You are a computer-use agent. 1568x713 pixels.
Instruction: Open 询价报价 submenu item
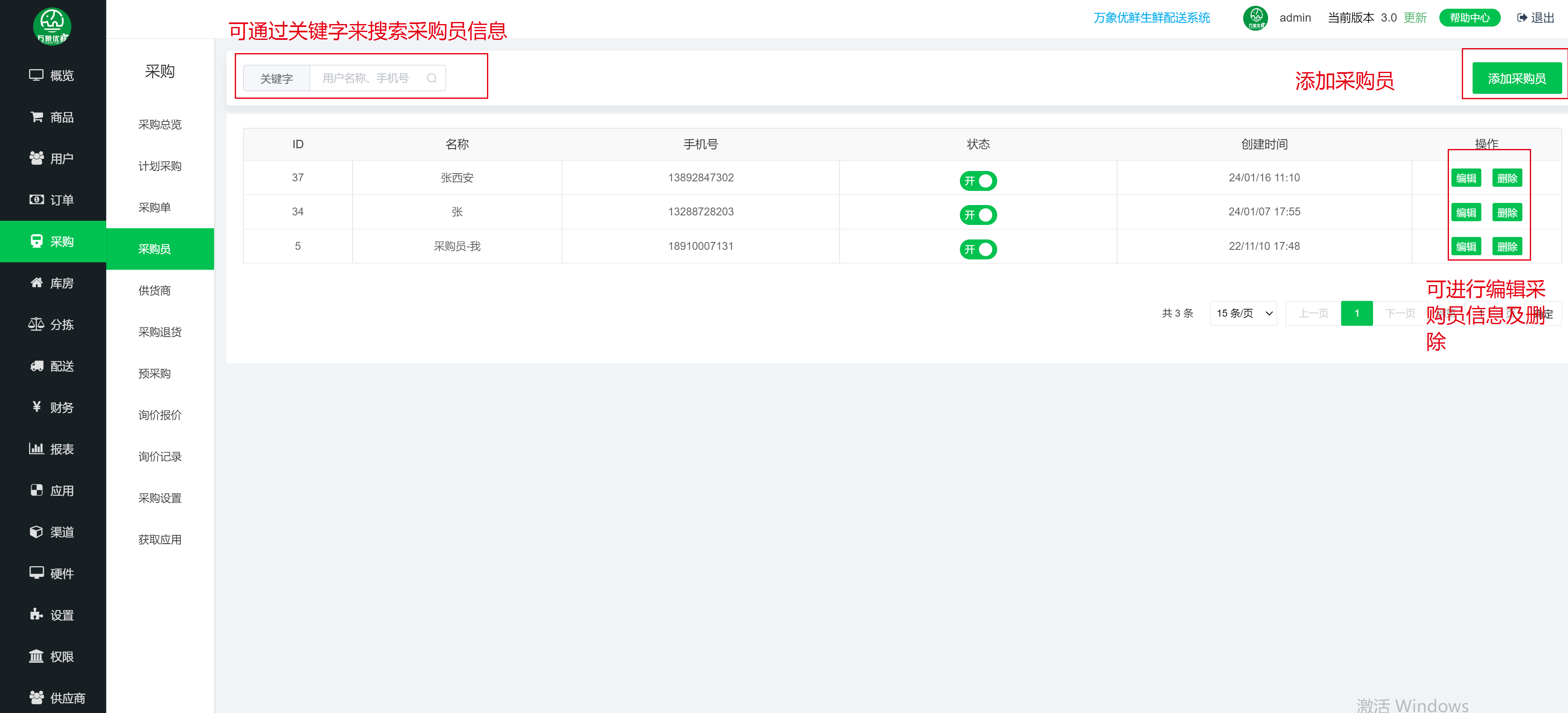click(159, 415)
